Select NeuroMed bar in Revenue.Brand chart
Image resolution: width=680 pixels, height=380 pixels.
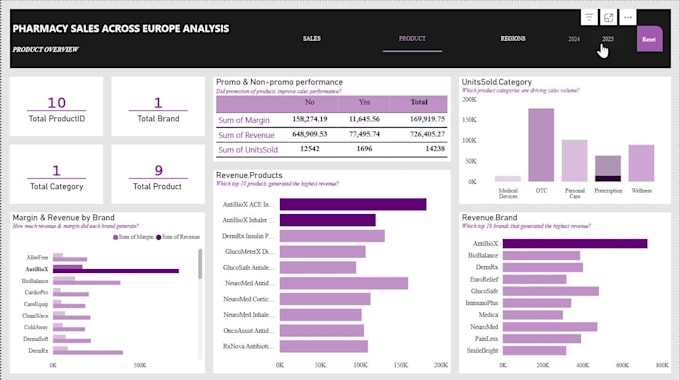point(550,327)
